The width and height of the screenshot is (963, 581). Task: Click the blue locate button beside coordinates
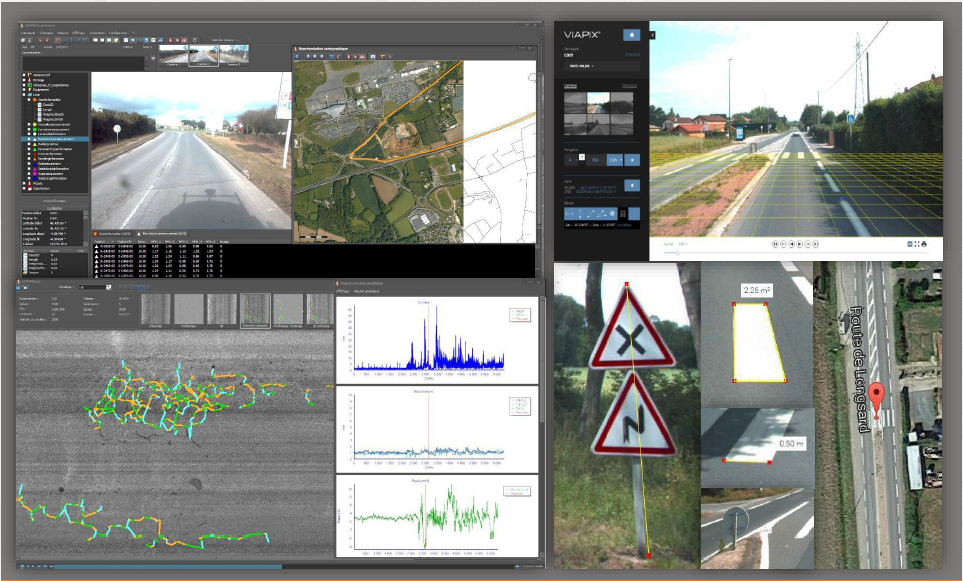[x=632, y=185]
